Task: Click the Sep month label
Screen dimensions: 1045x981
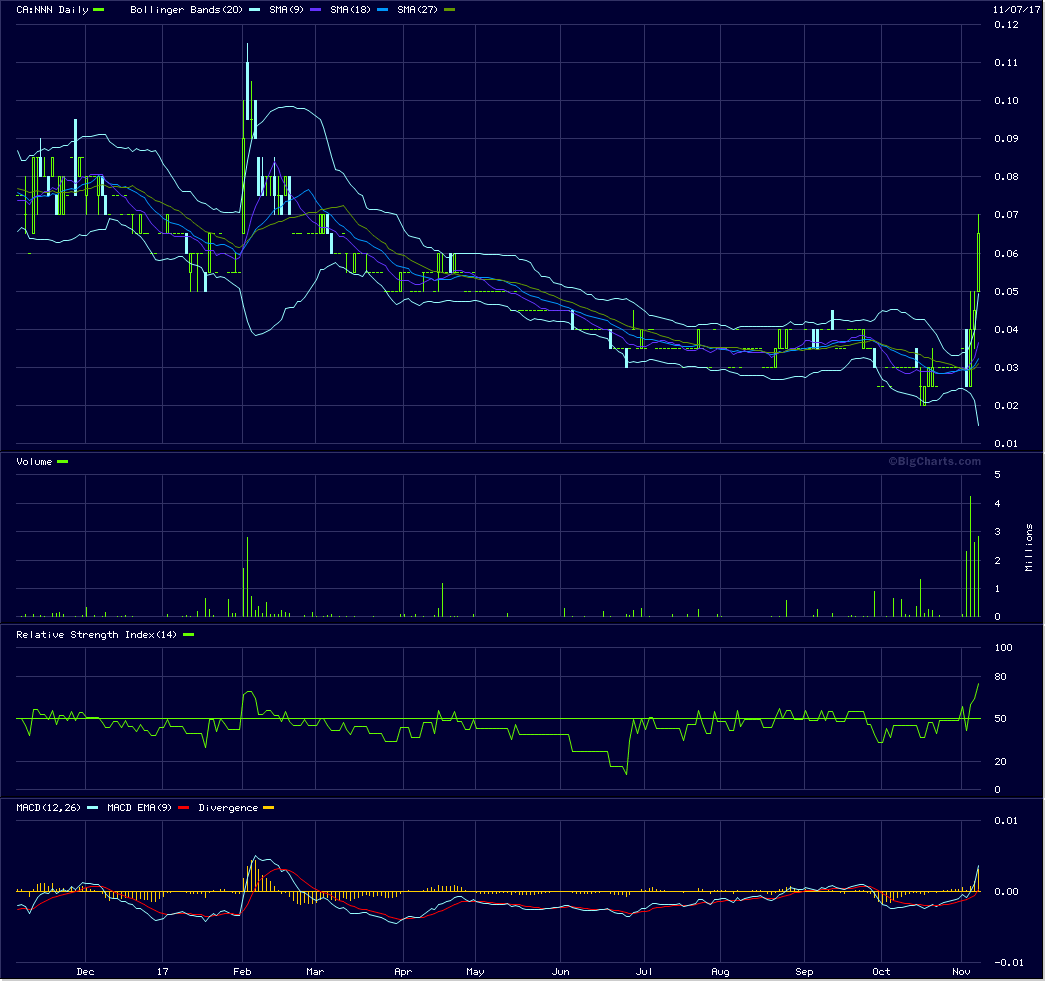Action: pyautogui.click(x=804, y=972)
